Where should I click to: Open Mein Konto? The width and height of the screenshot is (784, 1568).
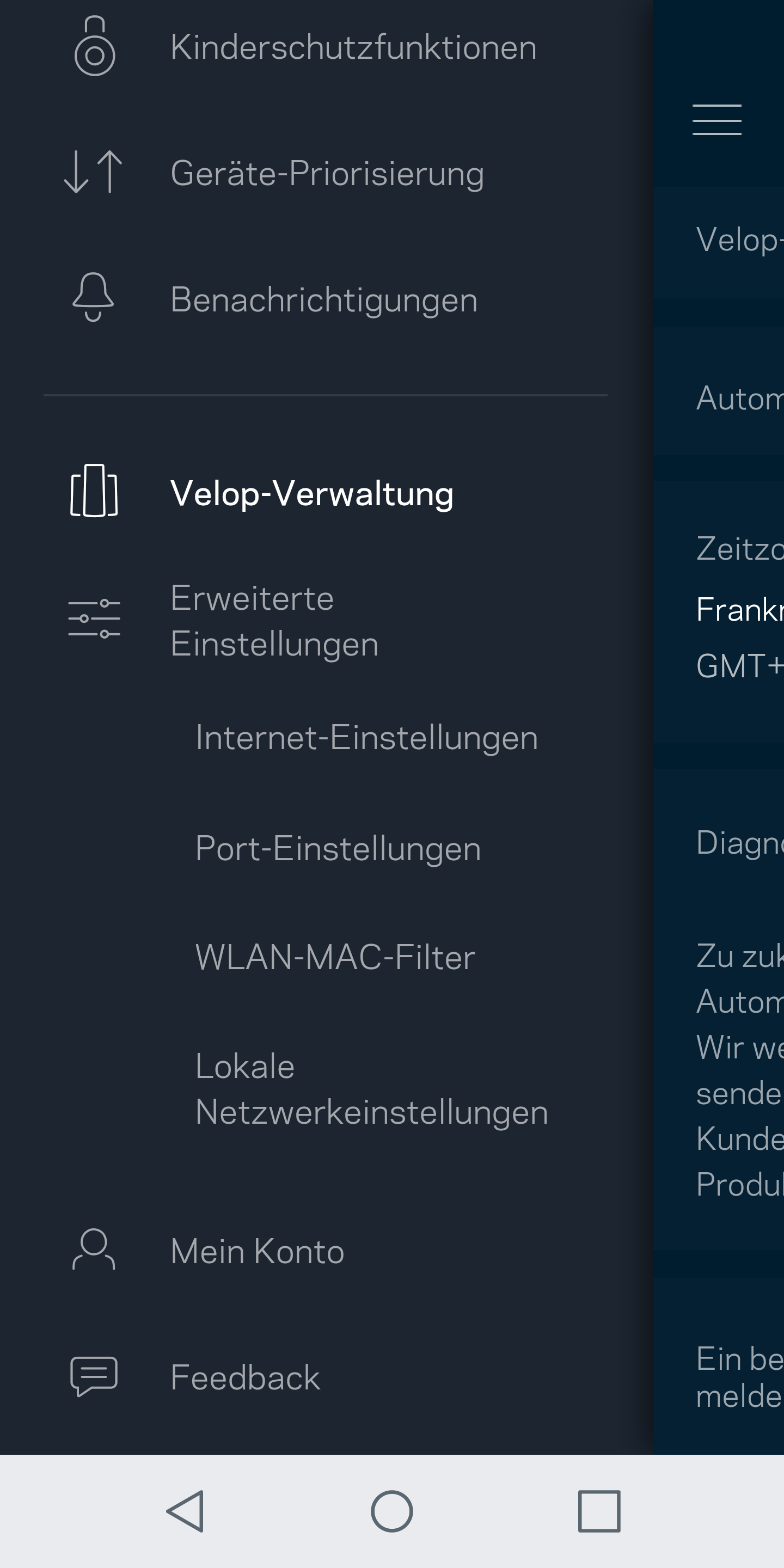click(x=257, y=1251)
